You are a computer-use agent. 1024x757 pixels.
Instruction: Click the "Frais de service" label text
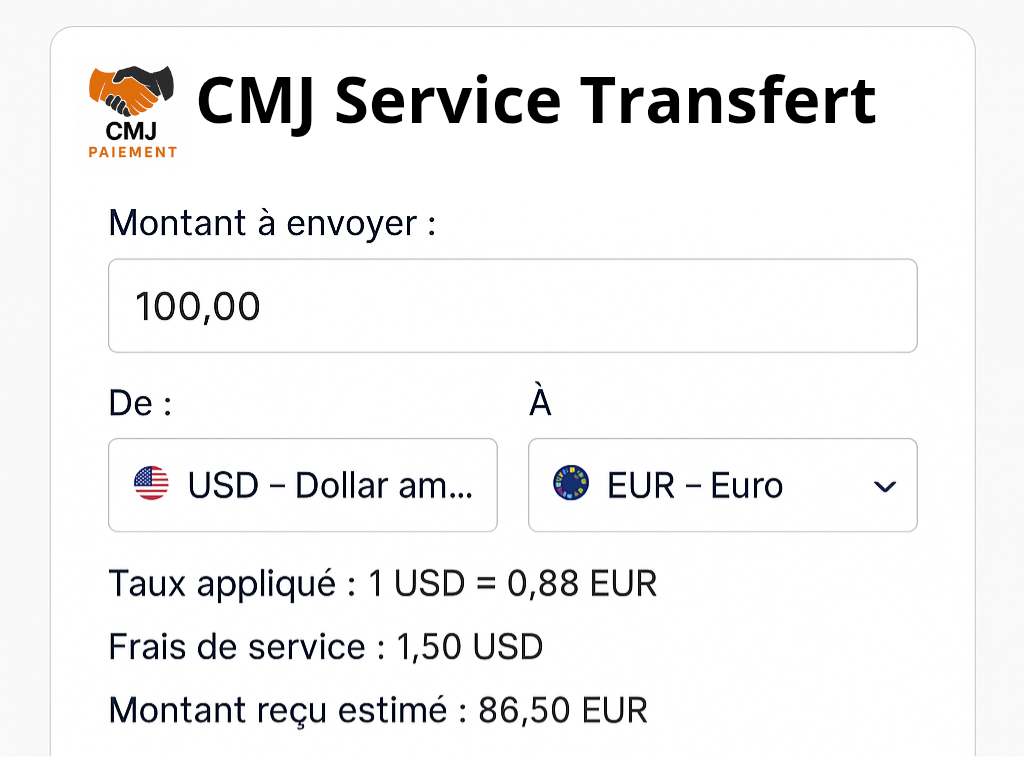(x=236, y=647)
